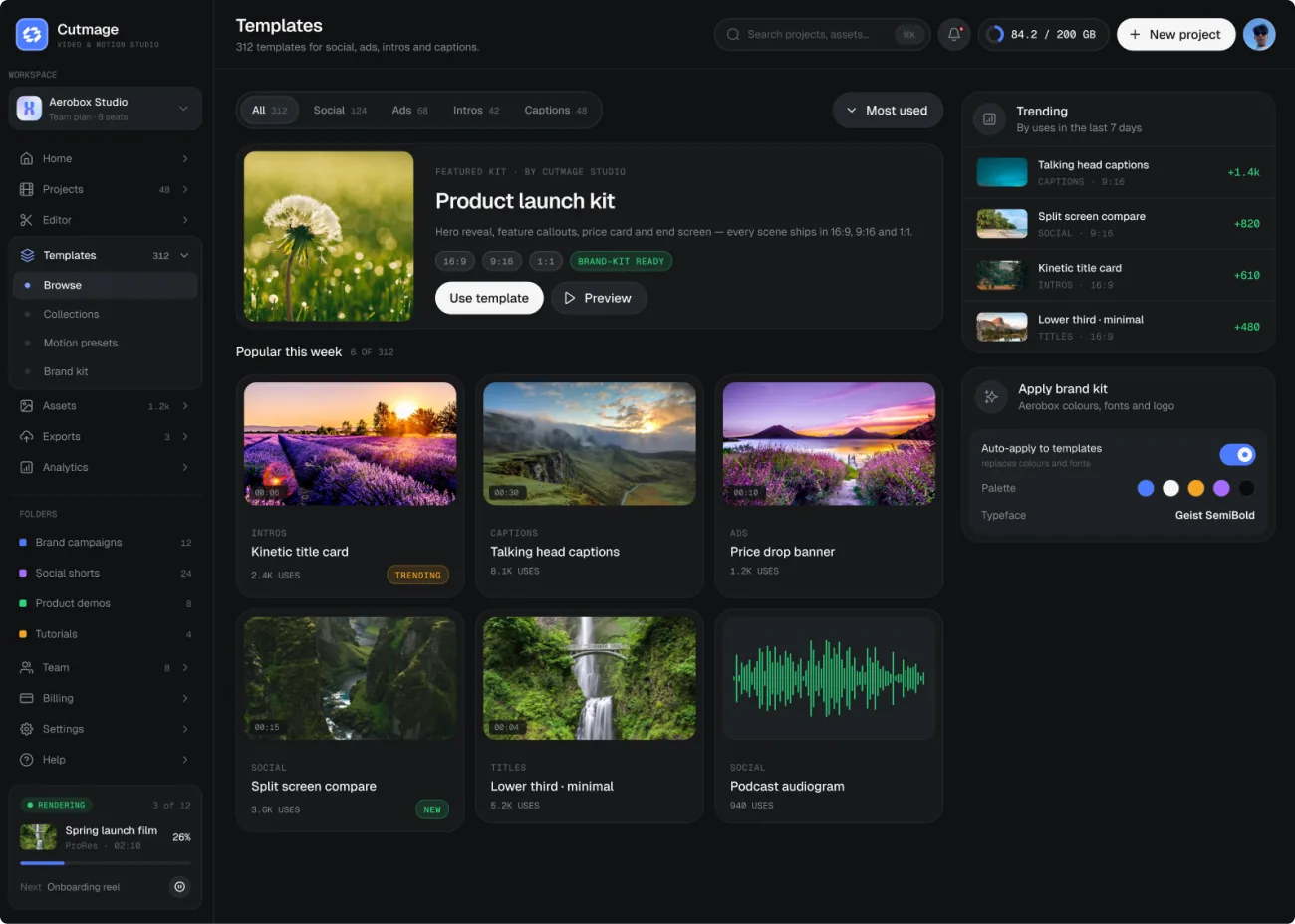Select the purple palette swatch

[1221, 488]
